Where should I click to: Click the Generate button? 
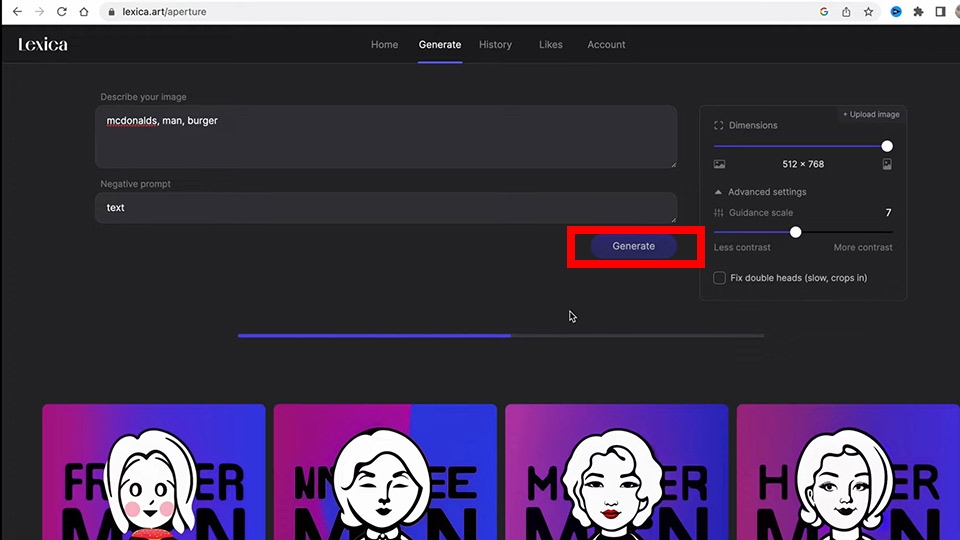point(634,246)
